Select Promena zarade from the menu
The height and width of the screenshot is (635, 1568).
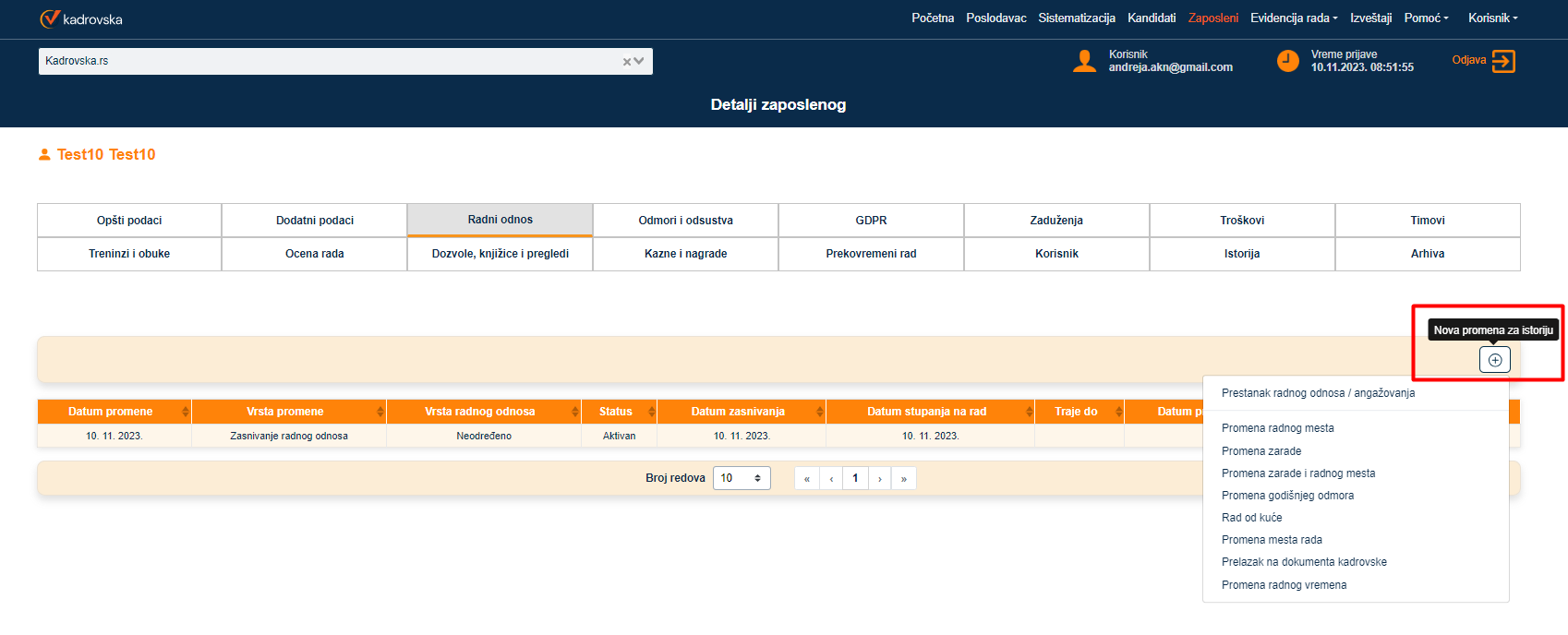click(x=1261, y=451)
